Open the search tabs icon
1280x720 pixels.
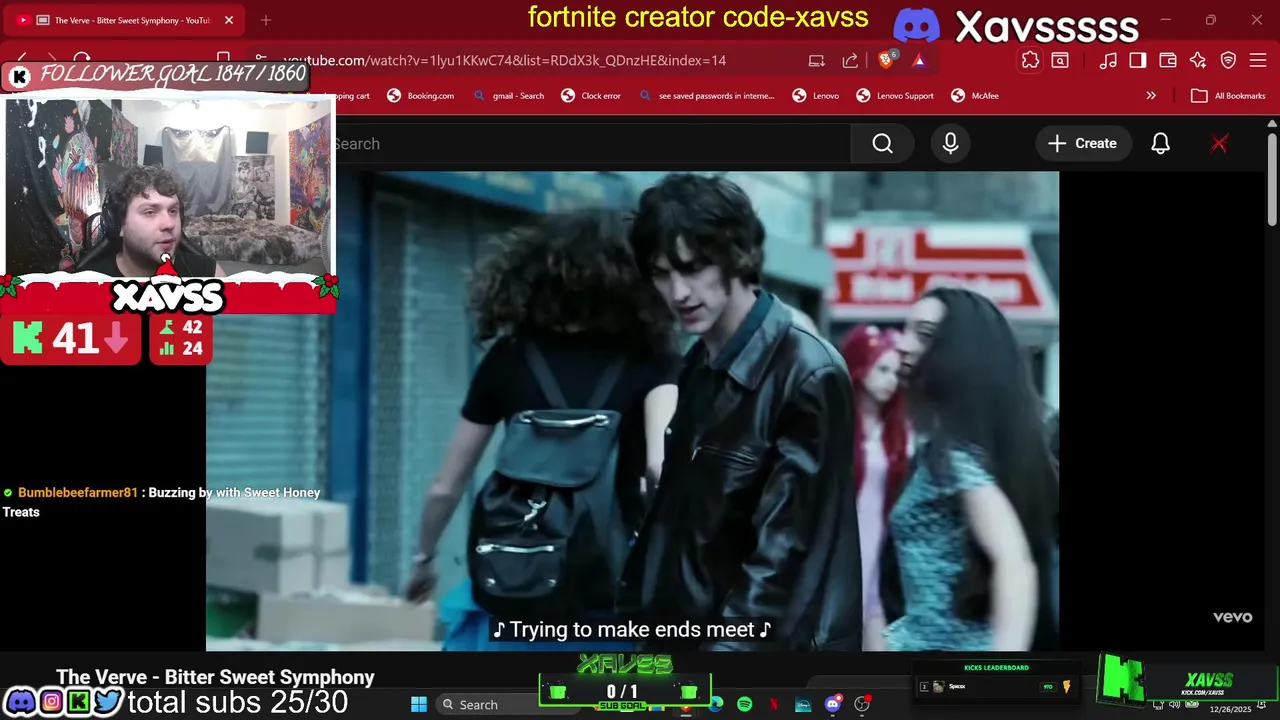pyautogui.click(x=1060, y=60)
